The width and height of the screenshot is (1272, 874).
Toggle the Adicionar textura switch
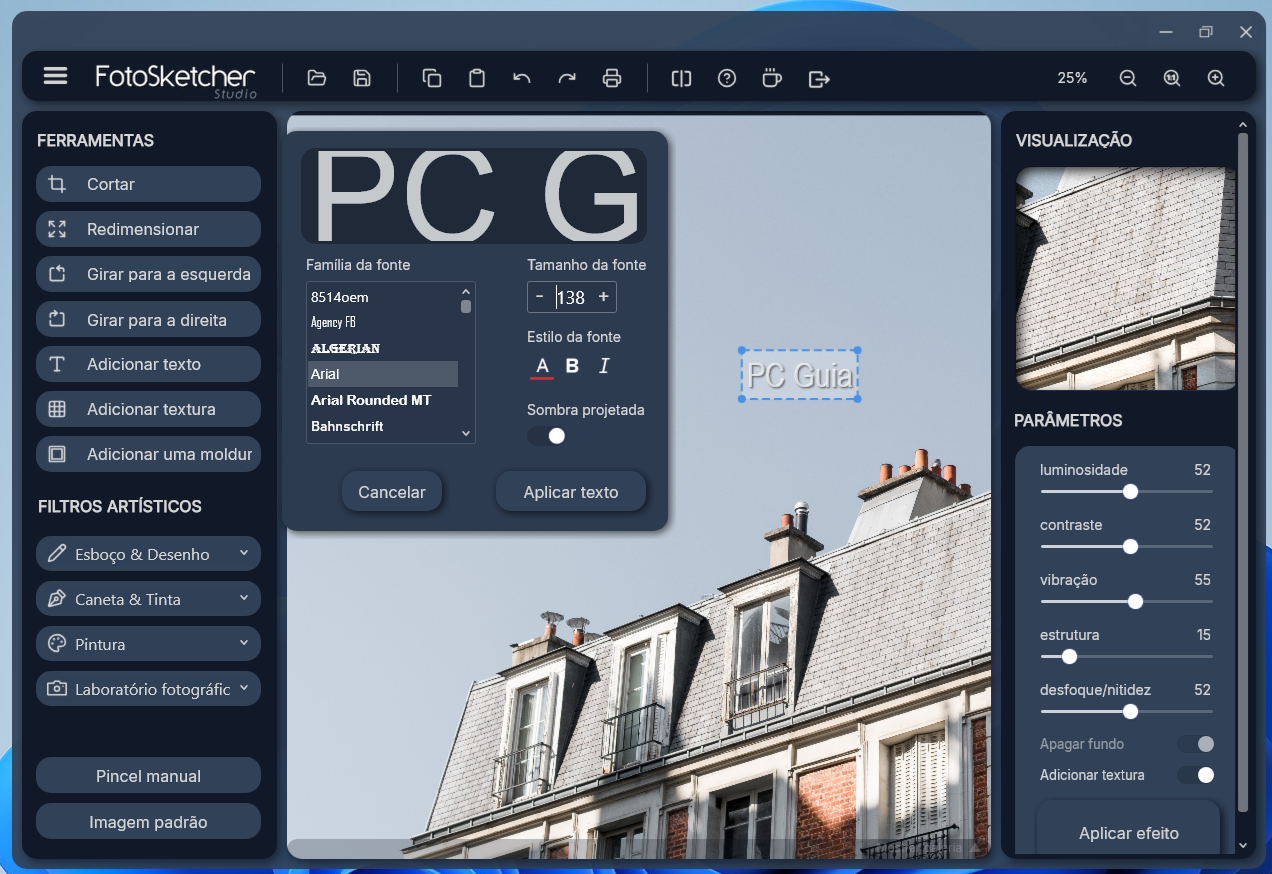[x=1196, y=775]
